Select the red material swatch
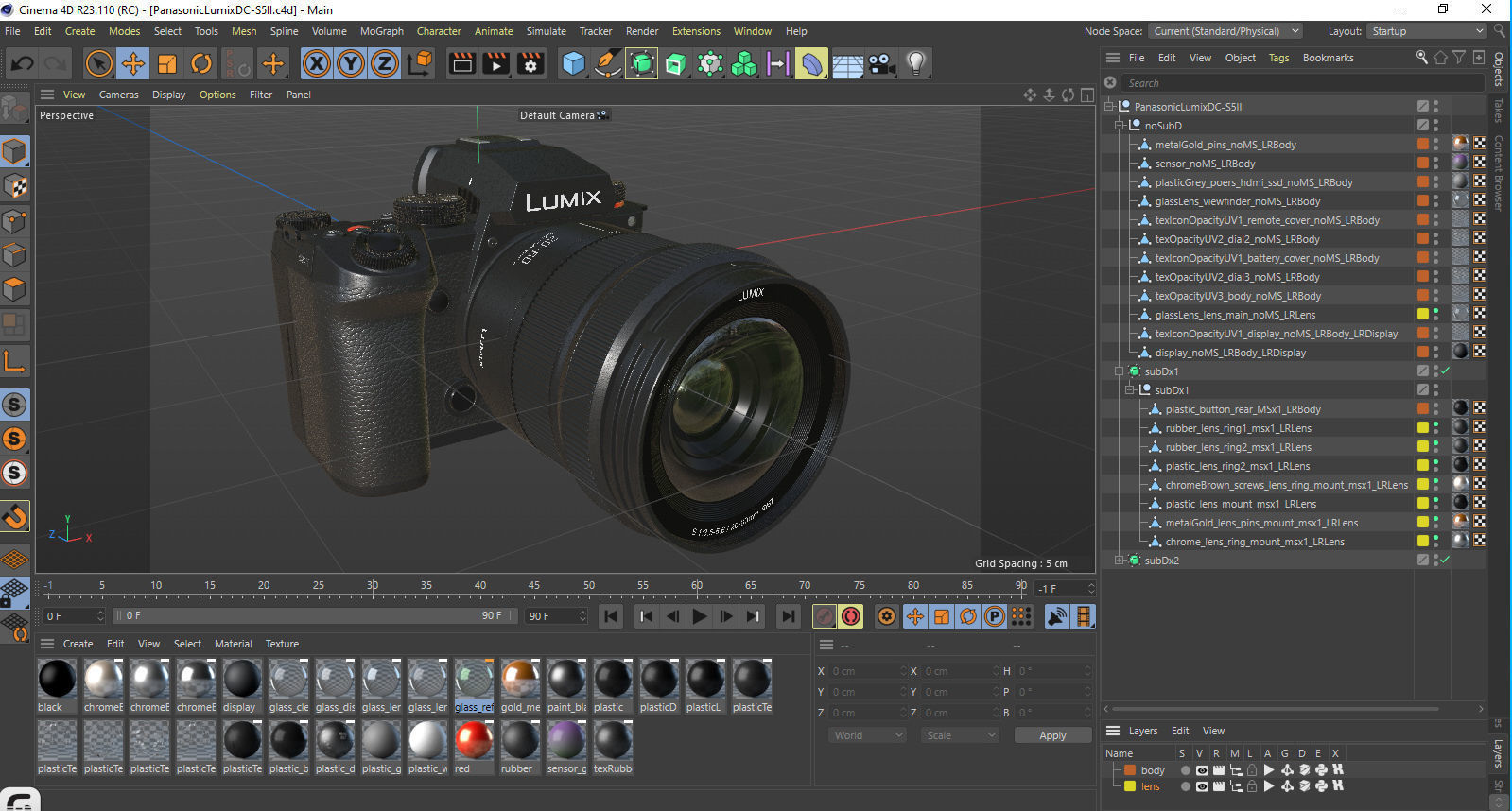This screenshot has height=811, width=1512. (x=474, y=748)
